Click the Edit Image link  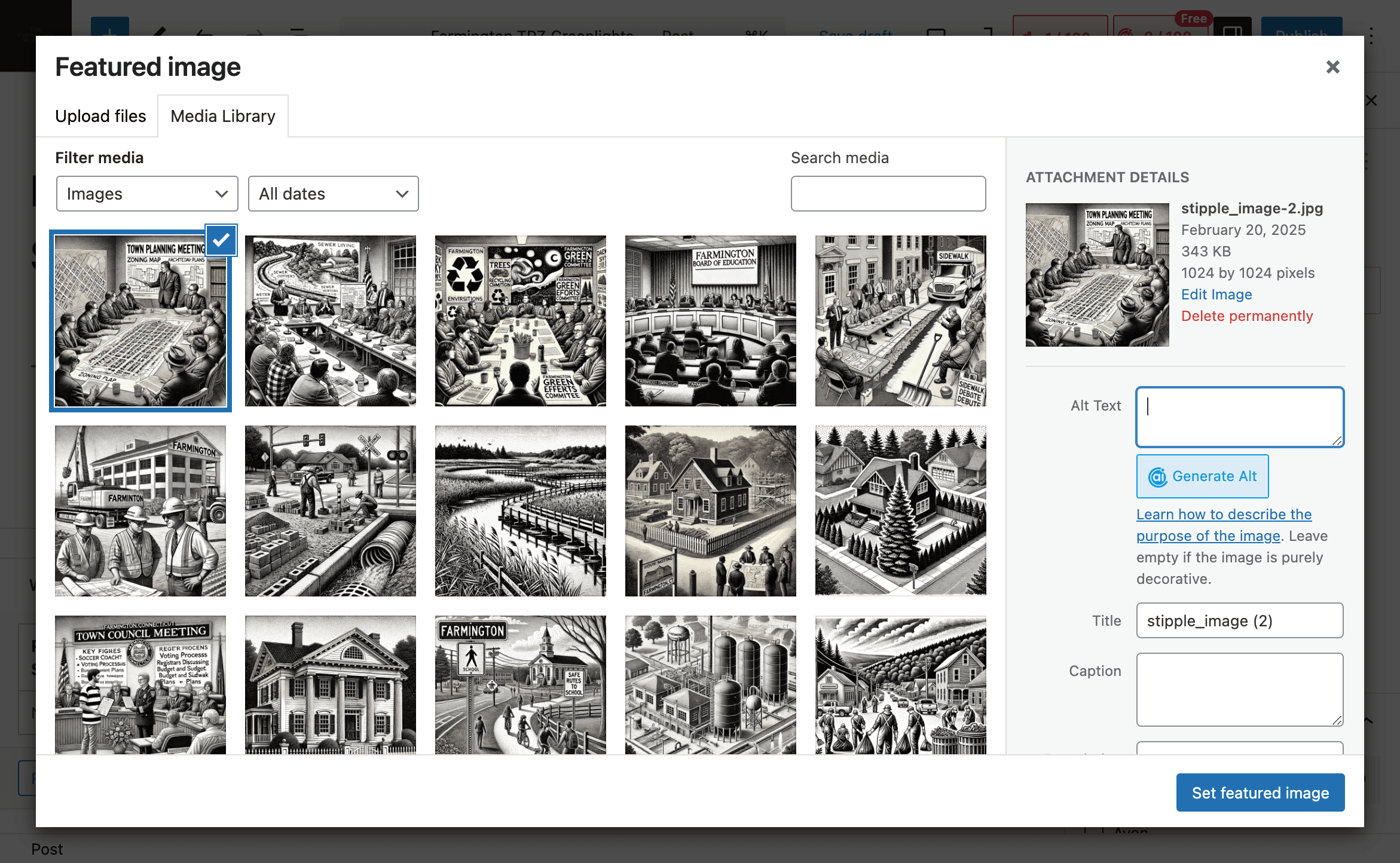1216,295
